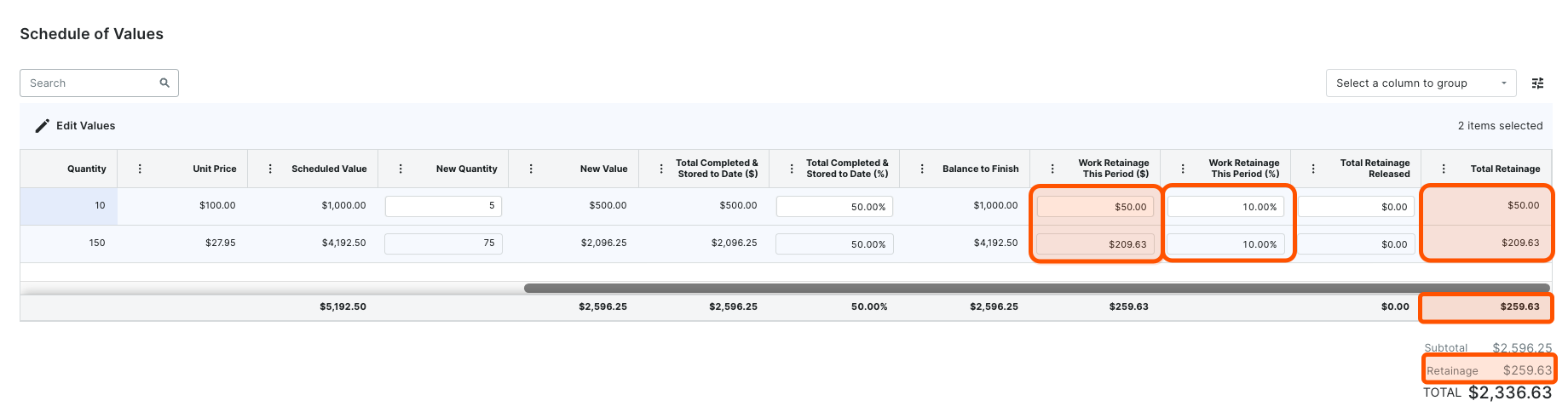Sort by the Unit Price column header
Viewport: 1568px width, 418px height.
point(215,169)
